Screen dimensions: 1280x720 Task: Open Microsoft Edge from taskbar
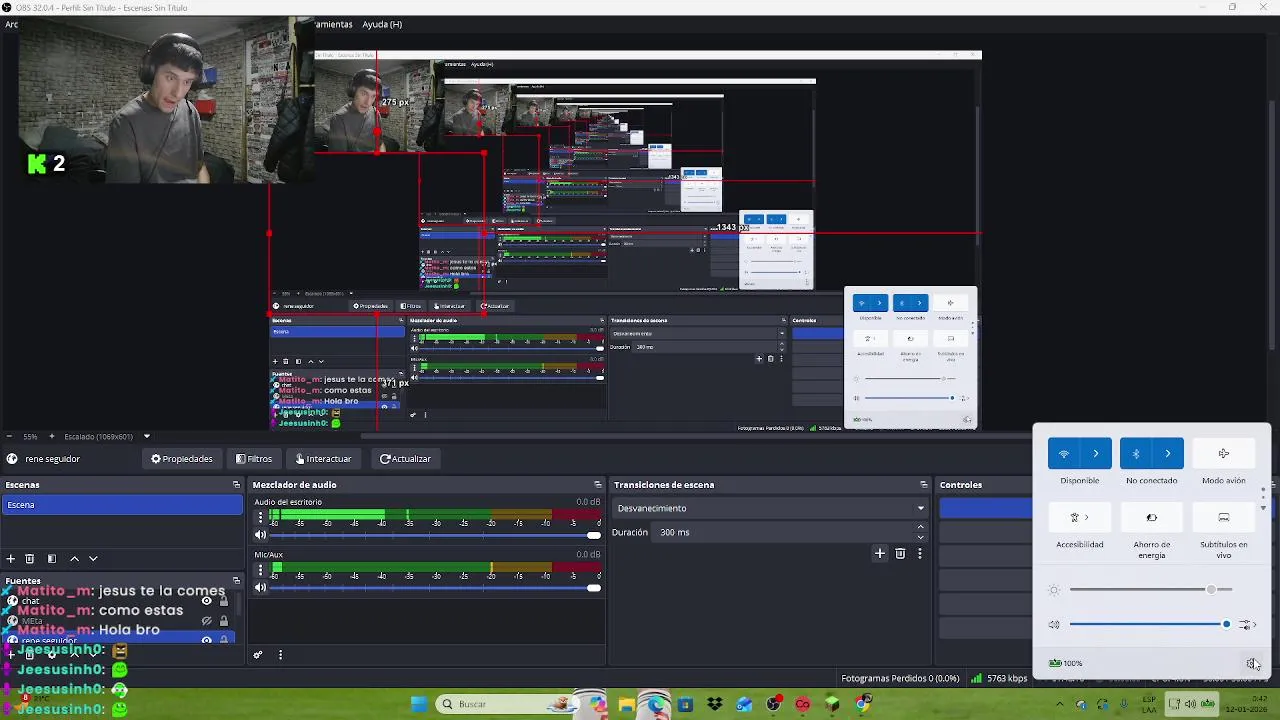(655, 704)
